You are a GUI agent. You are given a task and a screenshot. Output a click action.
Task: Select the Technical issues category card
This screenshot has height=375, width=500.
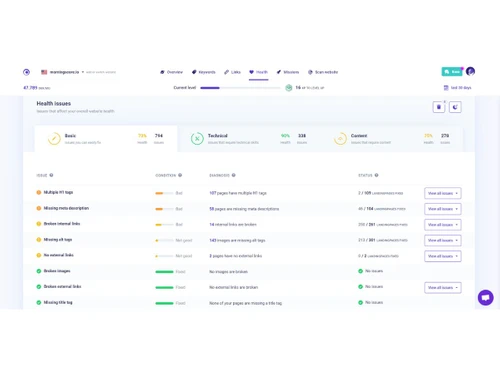tap(249, 139)
